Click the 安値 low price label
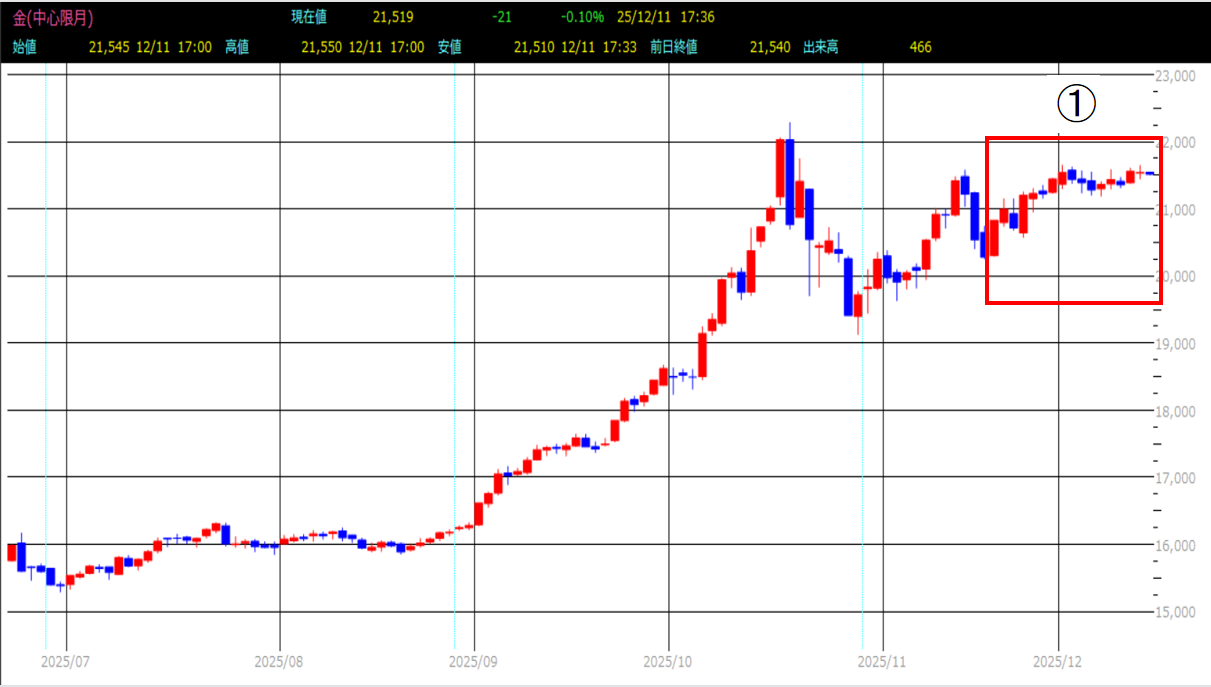The width and height of the screenshot is (1211, 687). point(450,47)
